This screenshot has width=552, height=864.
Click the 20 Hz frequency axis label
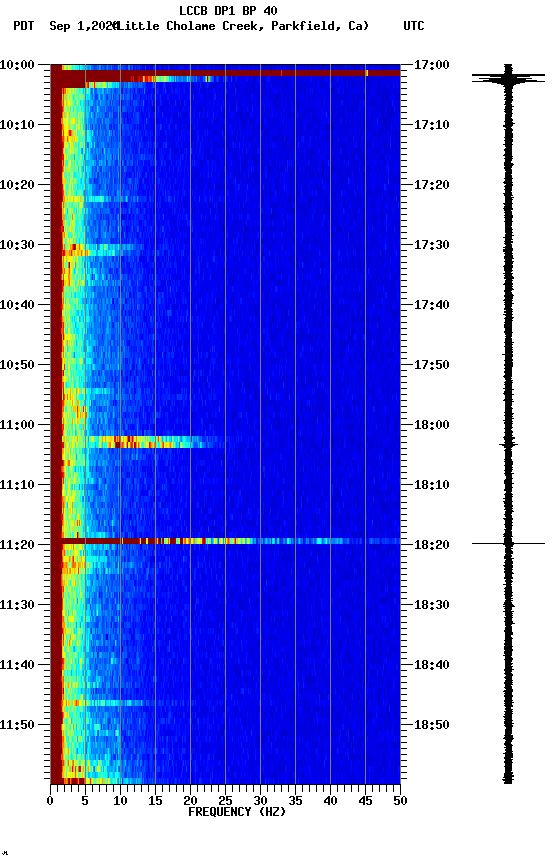pos(190,801)
